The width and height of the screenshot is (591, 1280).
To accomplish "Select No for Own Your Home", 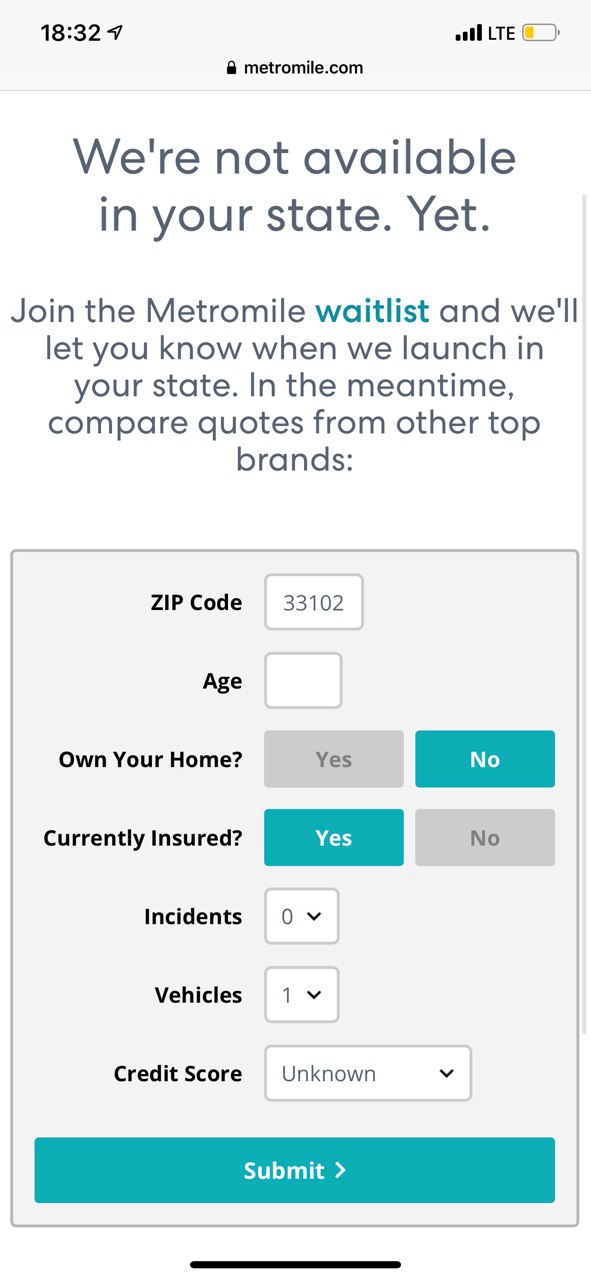I will 485,759.
